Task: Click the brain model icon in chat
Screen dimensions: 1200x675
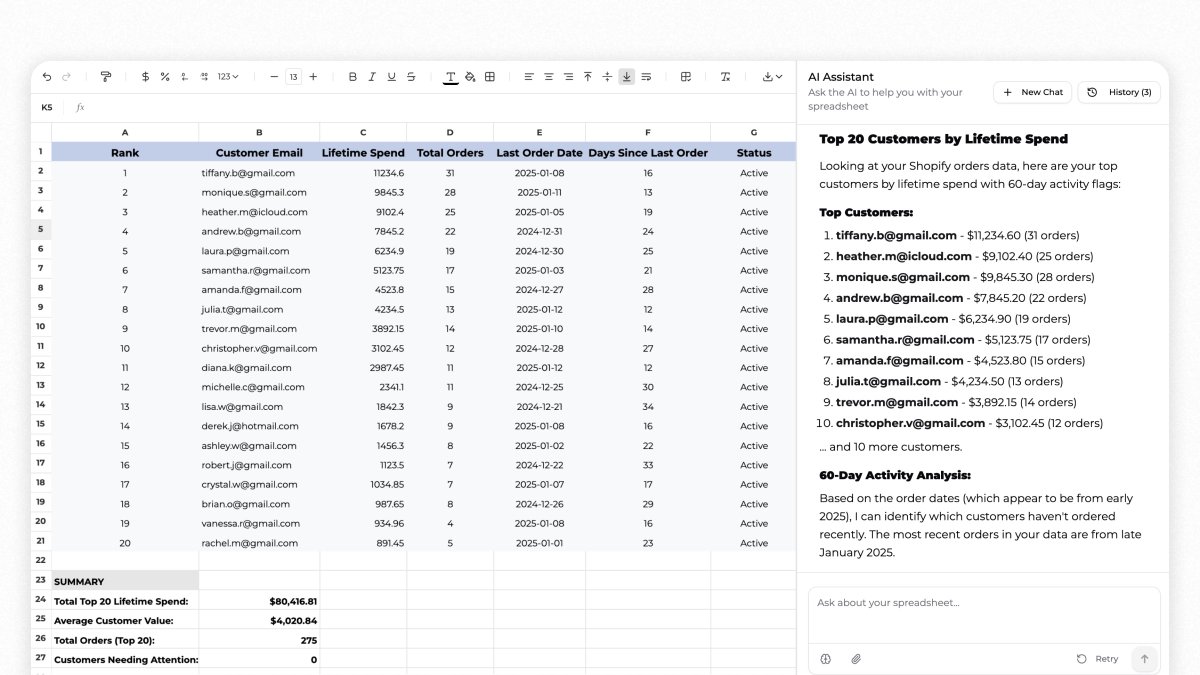Action: pos(826,659)
